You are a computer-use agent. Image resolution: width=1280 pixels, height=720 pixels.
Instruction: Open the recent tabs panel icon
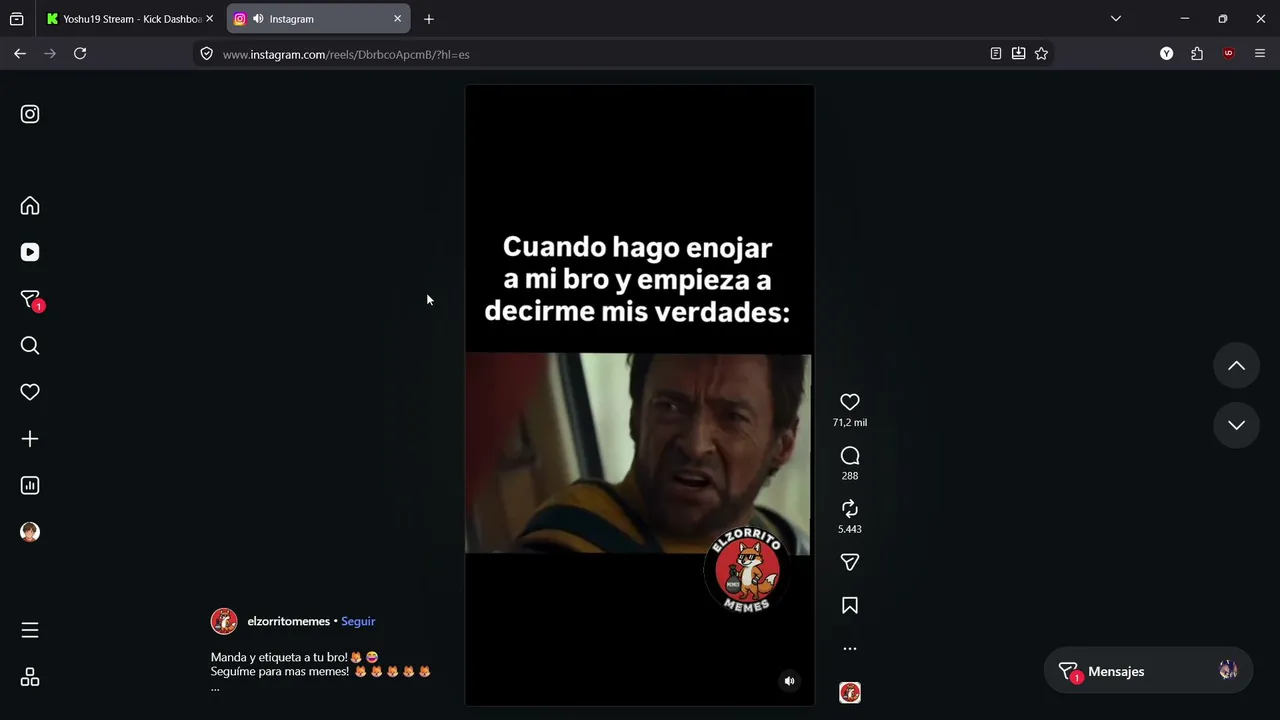pos(17,19)
